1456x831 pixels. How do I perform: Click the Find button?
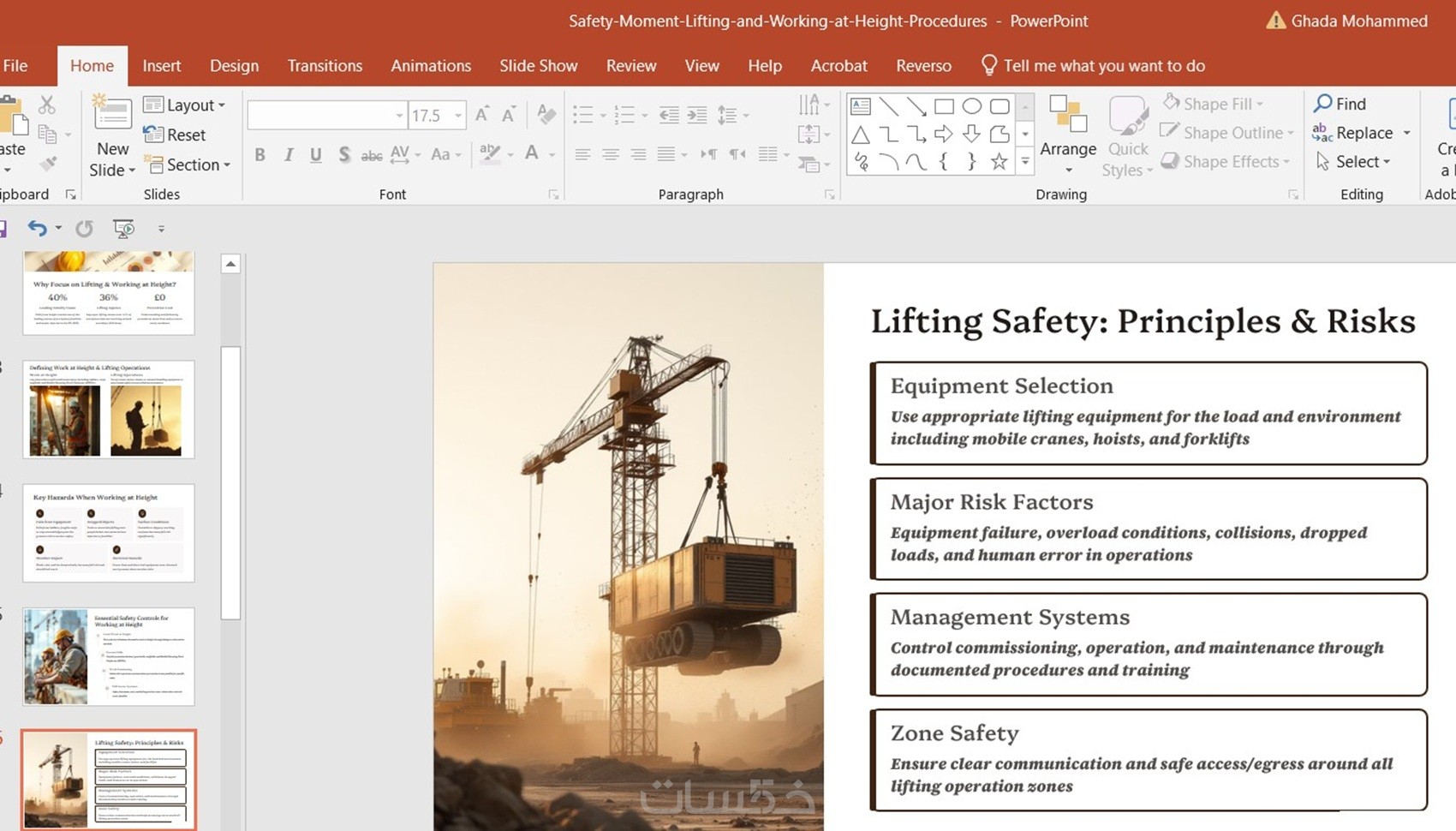pyautogui.click(x=1340, y=104)
